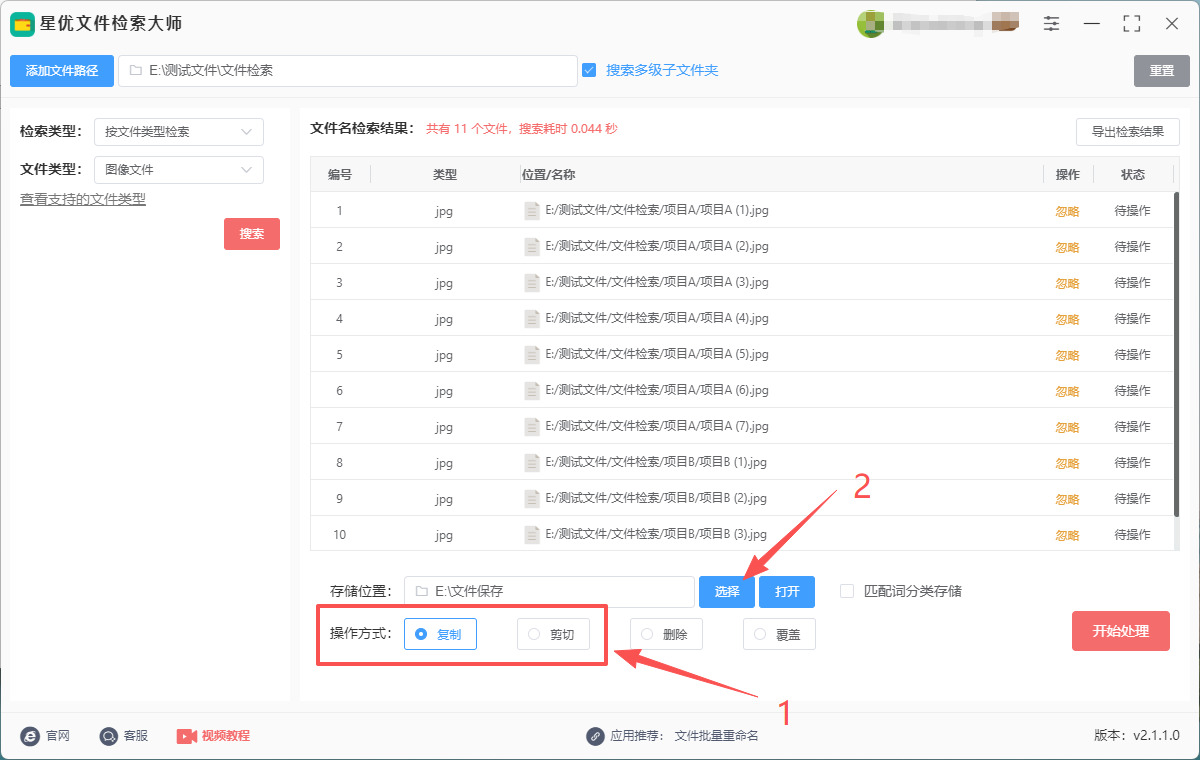Image resolution: width=1200 pixels, height=760 pixels.
Task: Click the 重置 reset button
Action: pos(1162,71)
